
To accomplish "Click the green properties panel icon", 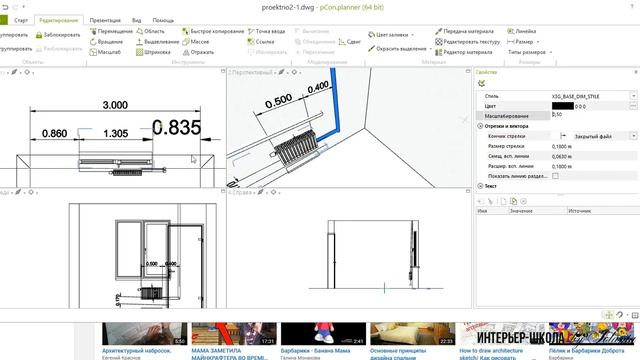I will click(x=482, y=83).
